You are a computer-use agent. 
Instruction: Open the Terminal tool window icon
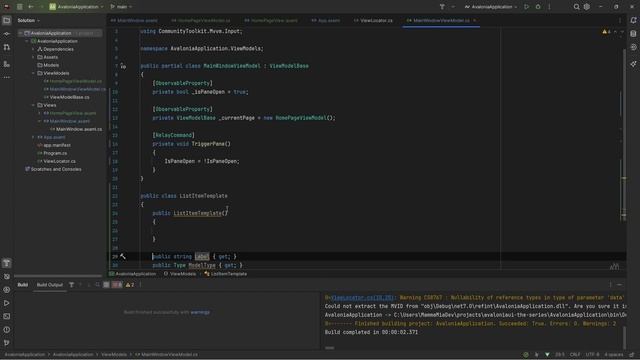point(7,316)
